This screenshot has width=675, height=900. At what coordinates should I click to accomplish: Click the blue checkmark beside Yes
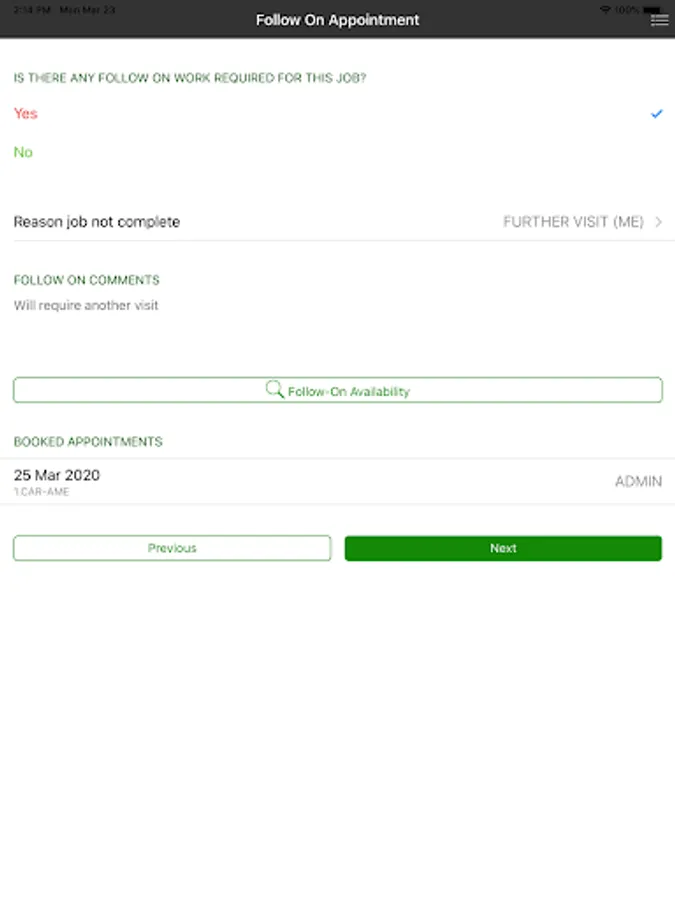click(657, 114)
